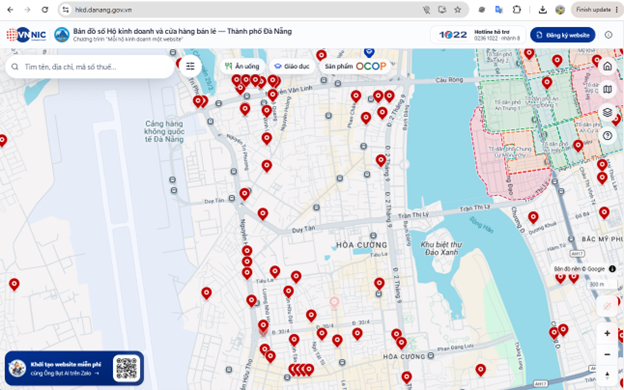Click the Khu biệt thự Đảo Xanh label
The image size is (624, 390).
coord(441,248)
